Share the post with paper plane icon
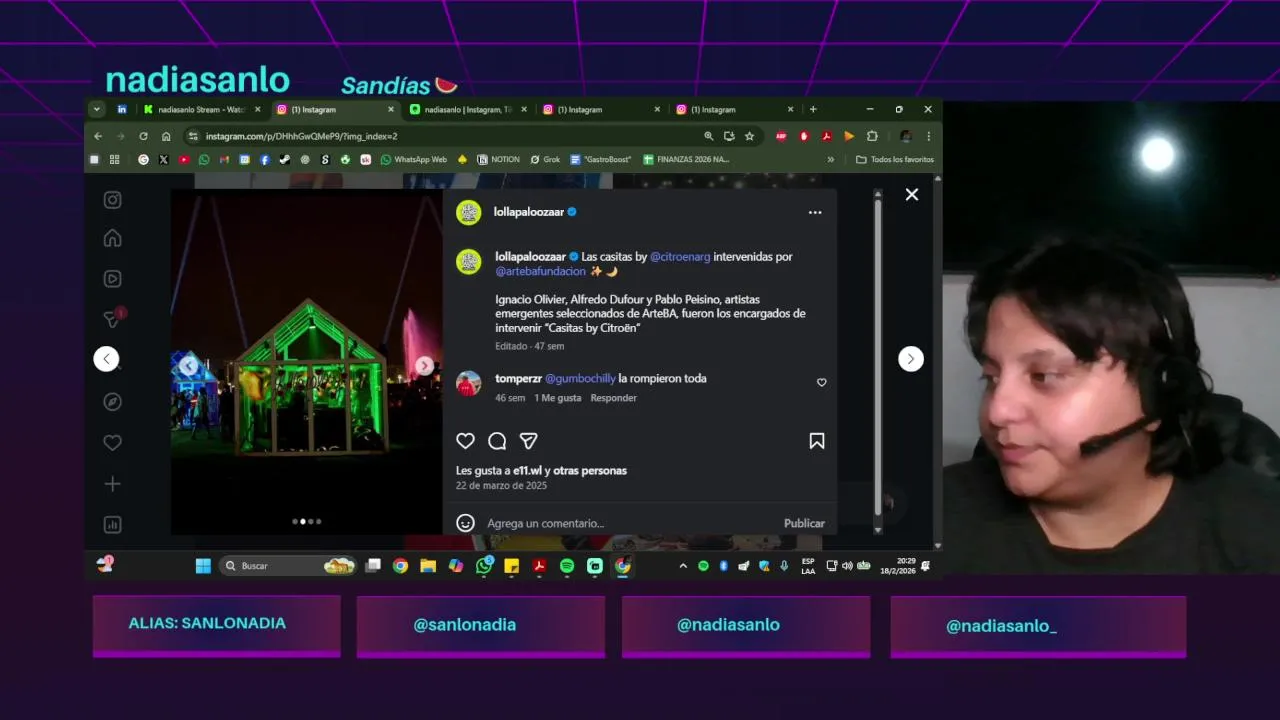 (529, 441)
